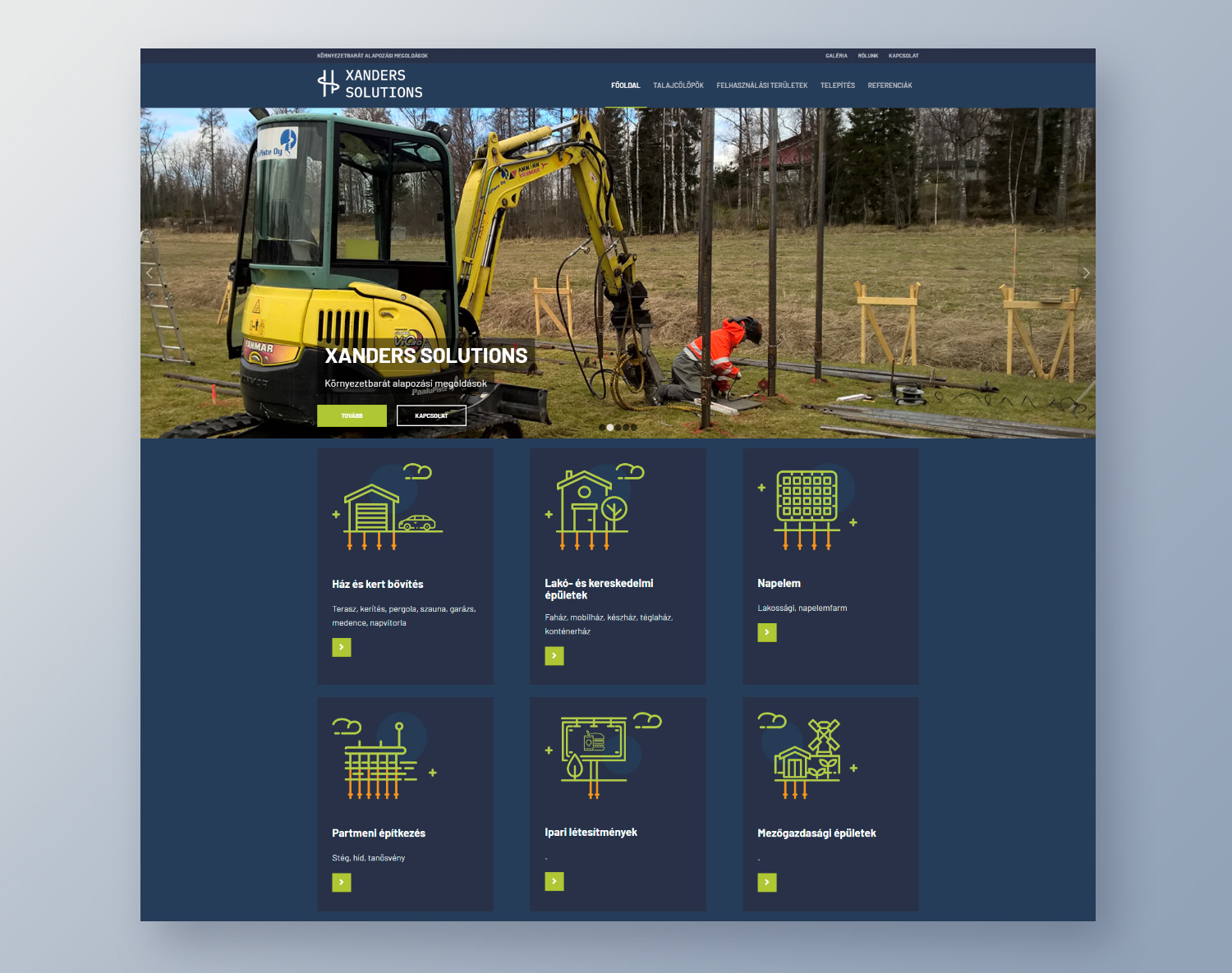Open the TALAJCÖLÖPÖK menu item

[x=678, y=85]
